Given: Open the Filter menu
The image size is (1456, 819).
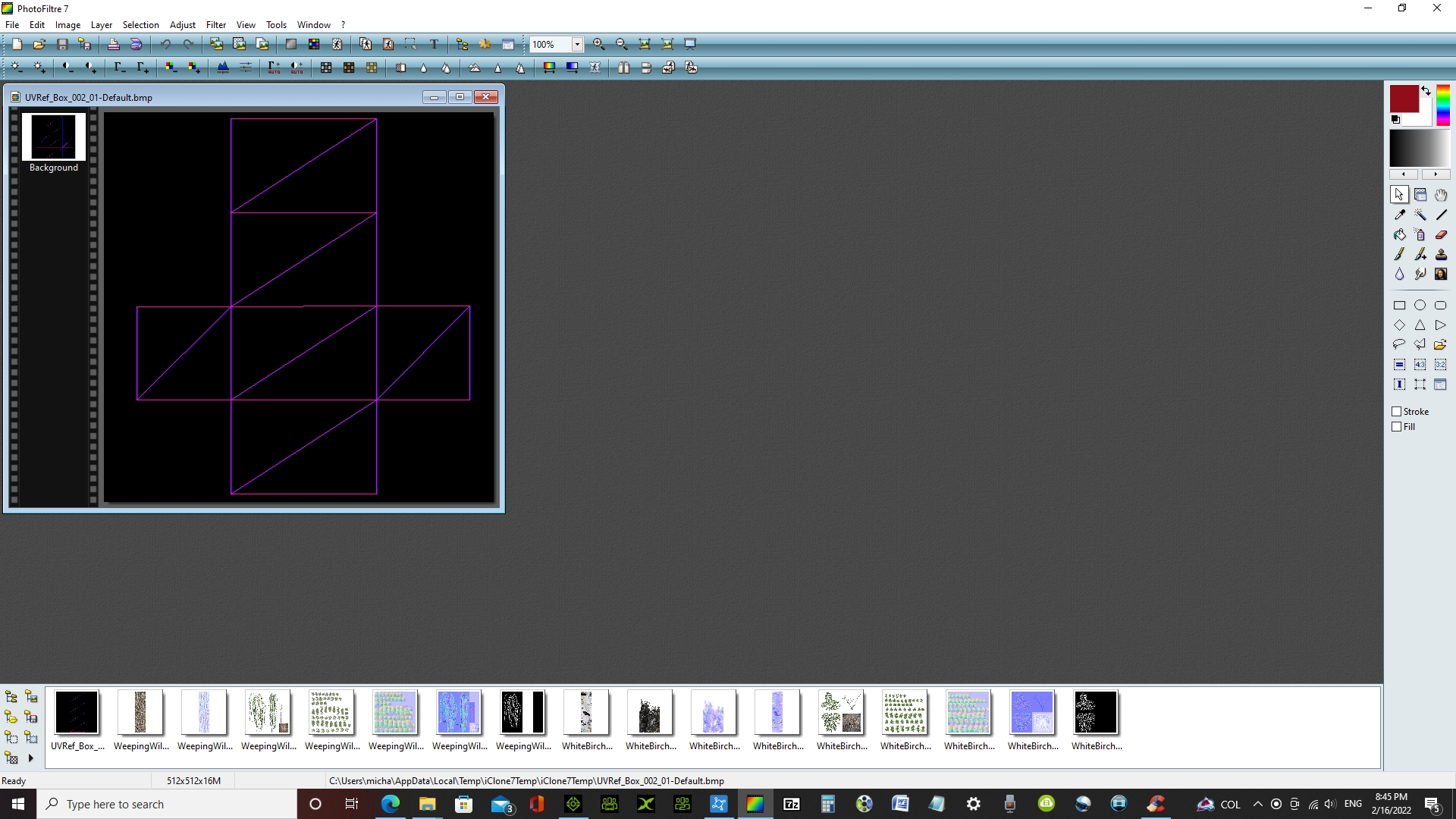Looking at the screenshot, I should pyautogui.click(x=216, y=25).
